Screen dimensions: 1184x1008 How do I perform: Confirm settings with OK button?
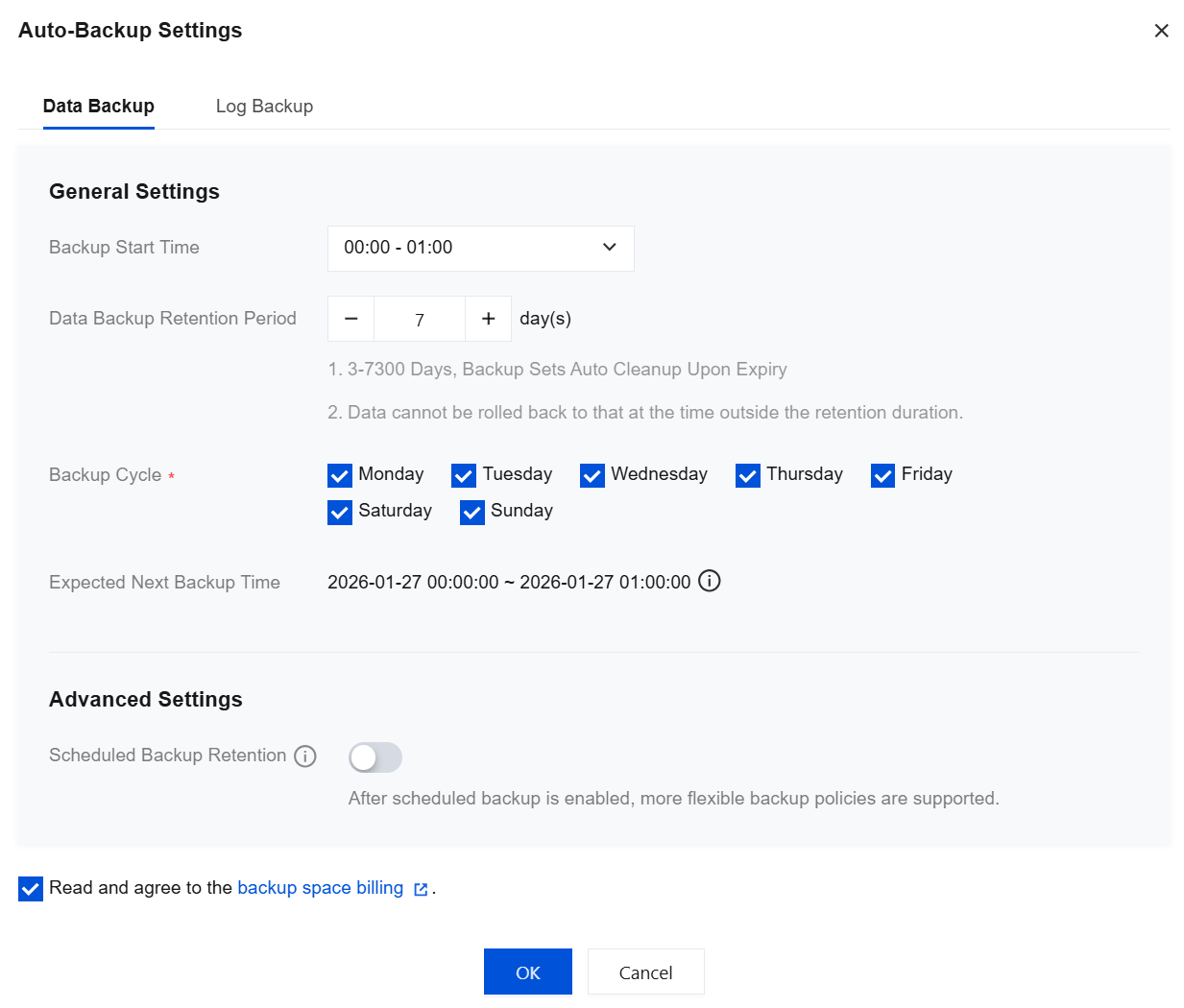(527, 972)
